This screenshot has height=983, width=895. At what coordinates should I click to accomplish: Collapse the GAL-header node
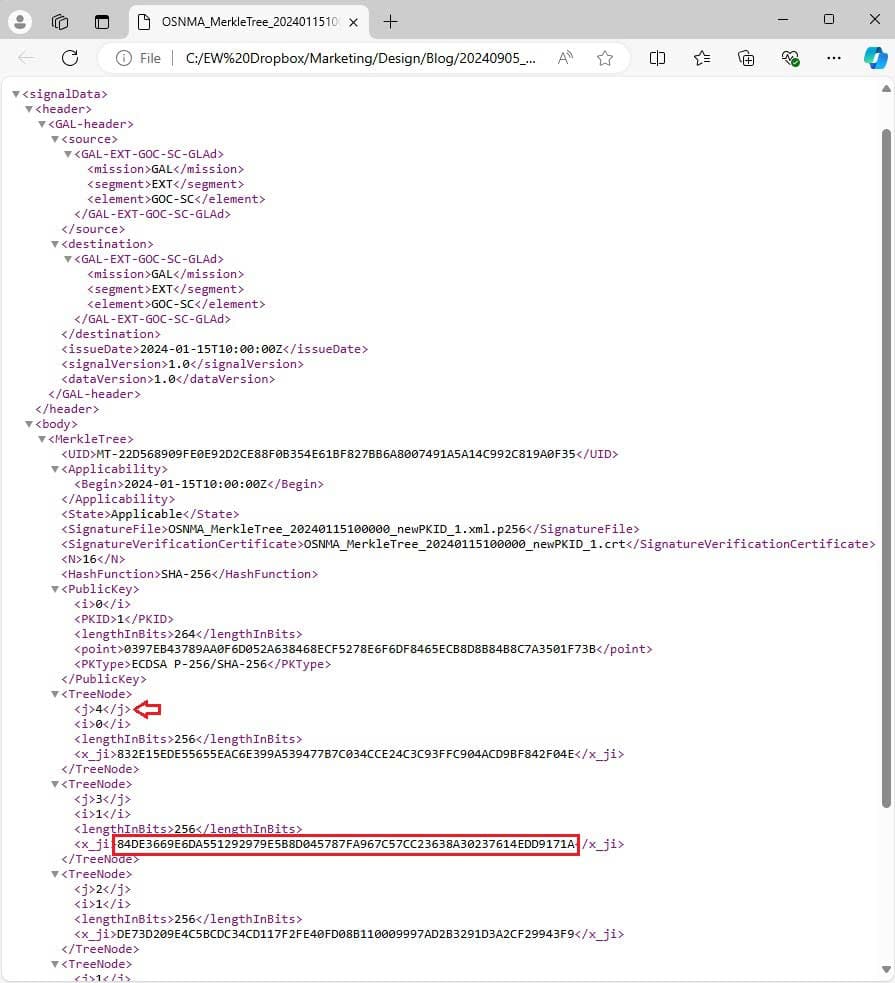click(42, 124)
